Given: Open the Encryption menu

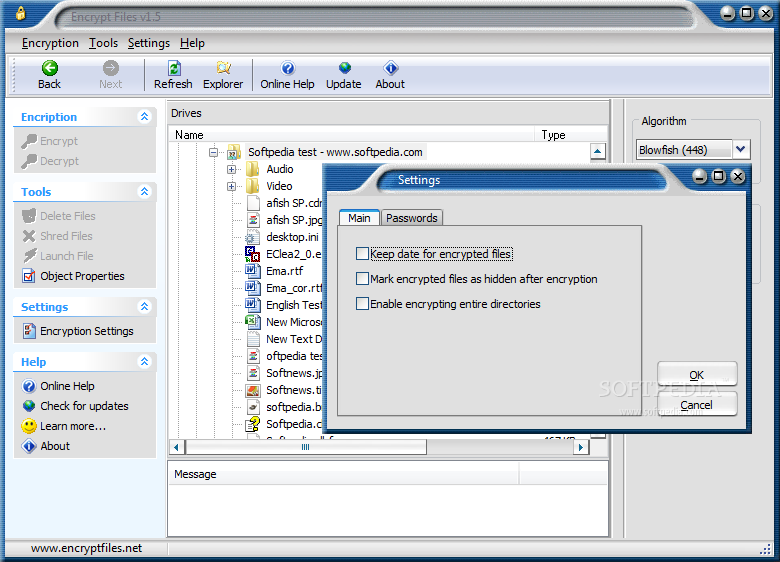Looking at the screenshot, I should (x=50, y=43).
